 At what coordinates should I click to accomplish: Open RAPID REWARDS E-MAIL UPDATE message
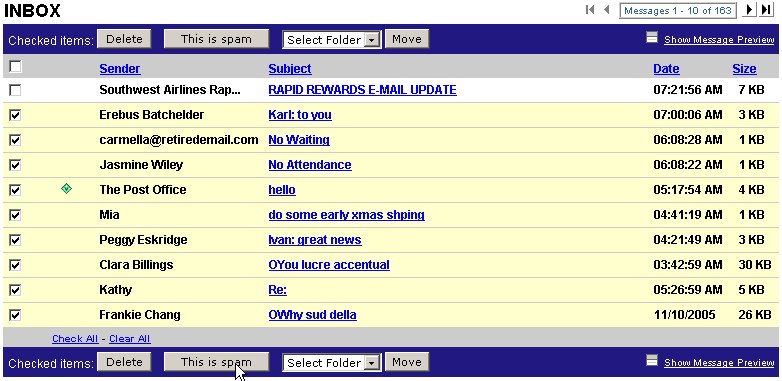pos(363,90)
